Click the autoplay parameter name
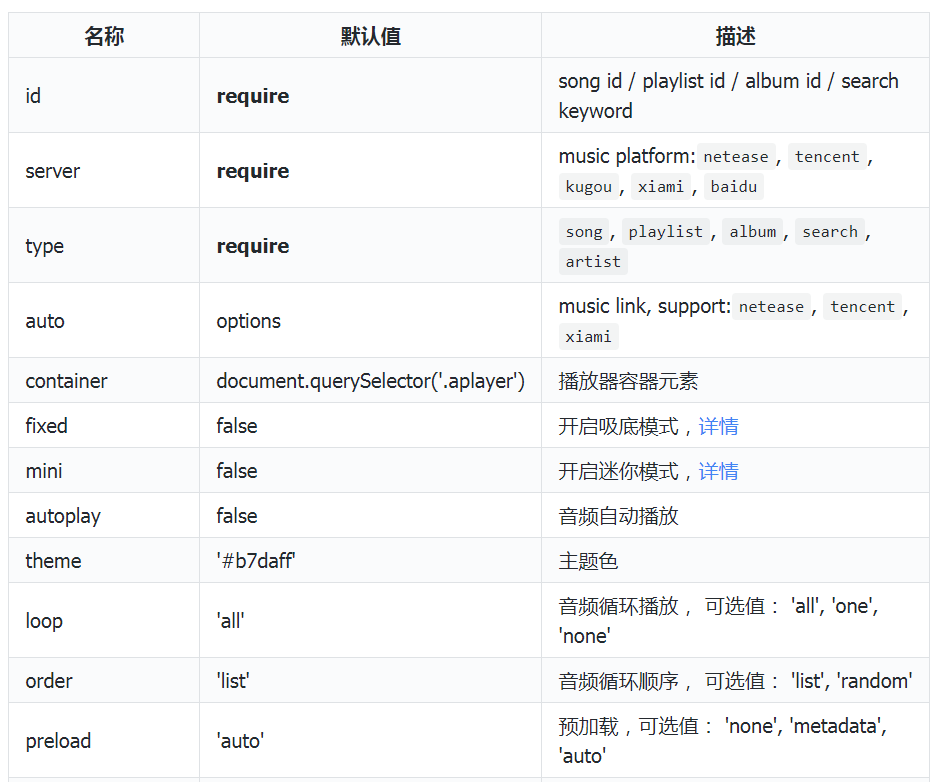This screenshot has width=940, height=782. coord(63,516)
